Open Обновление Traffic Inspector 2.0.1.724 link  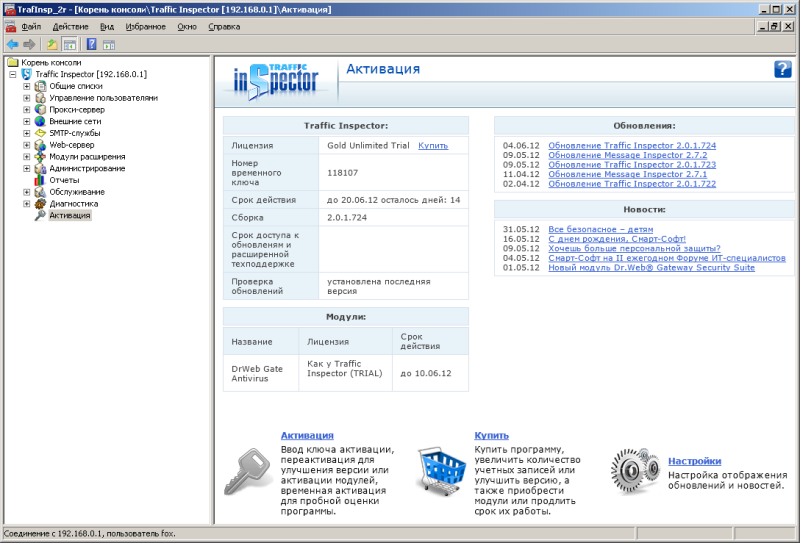(632, 145)
